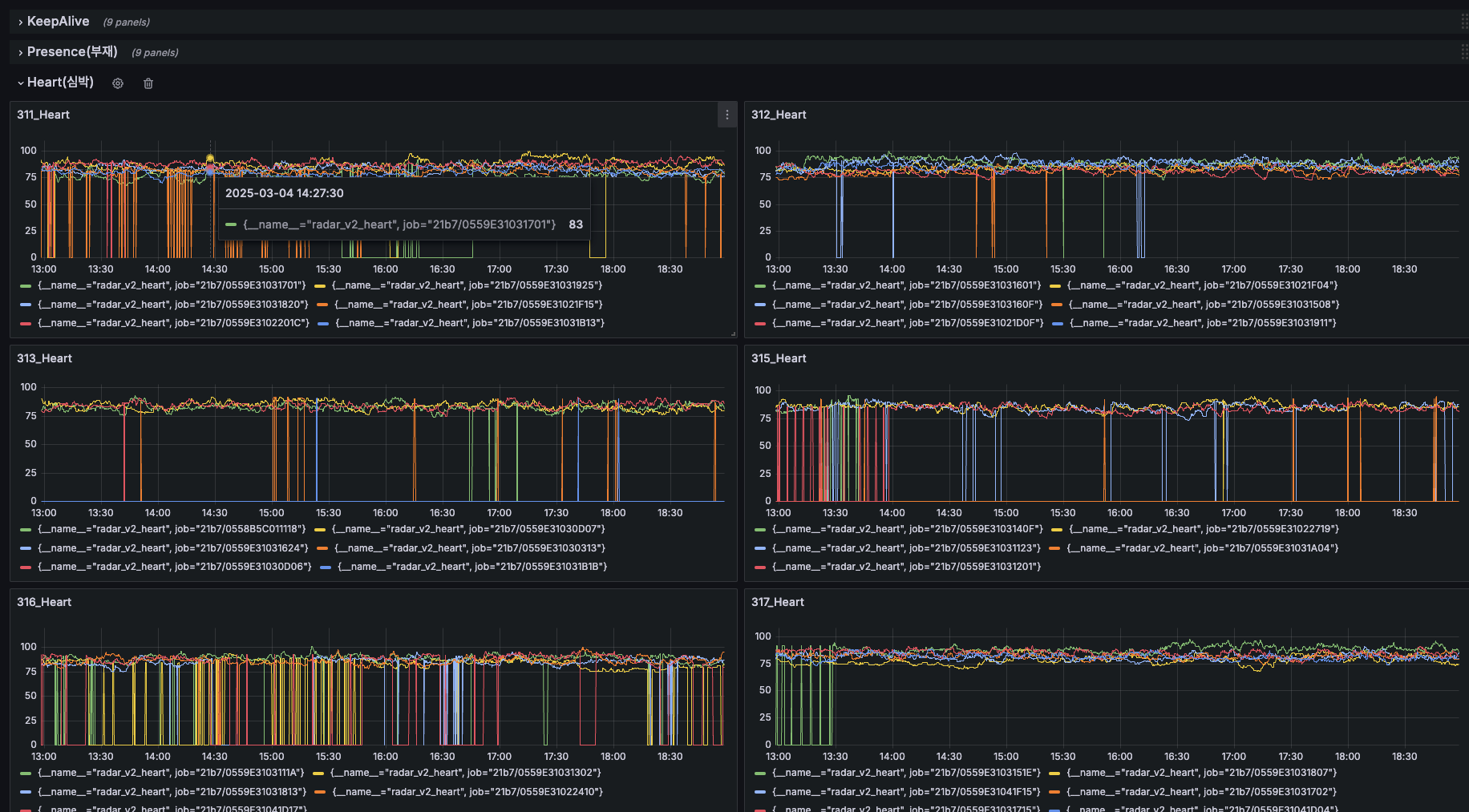Click green line icon for 0559E31031601 legend

click(x=760, y=286)
